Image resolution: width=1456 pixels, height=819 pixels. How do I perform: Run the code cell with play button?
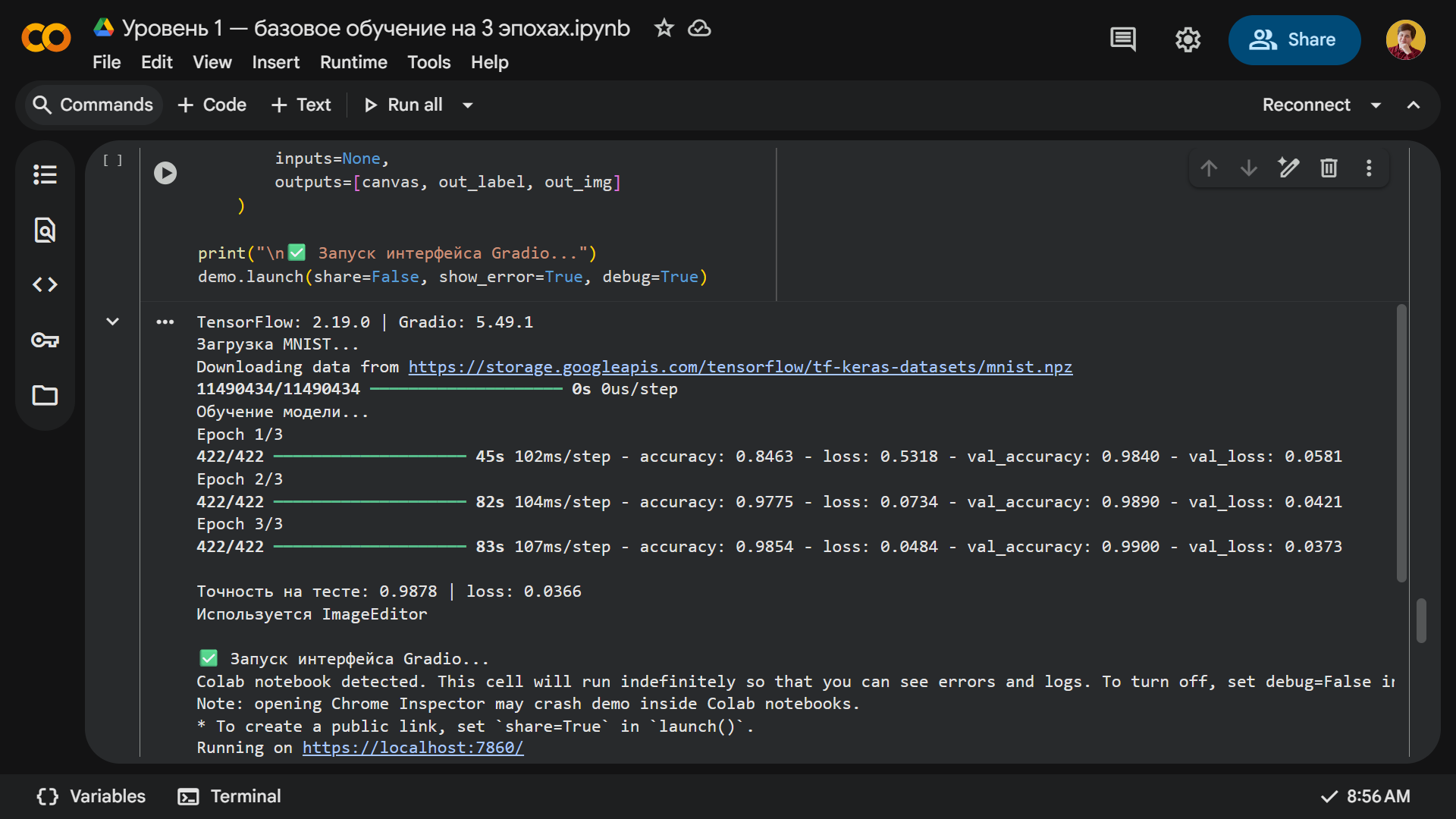[165, 173]
